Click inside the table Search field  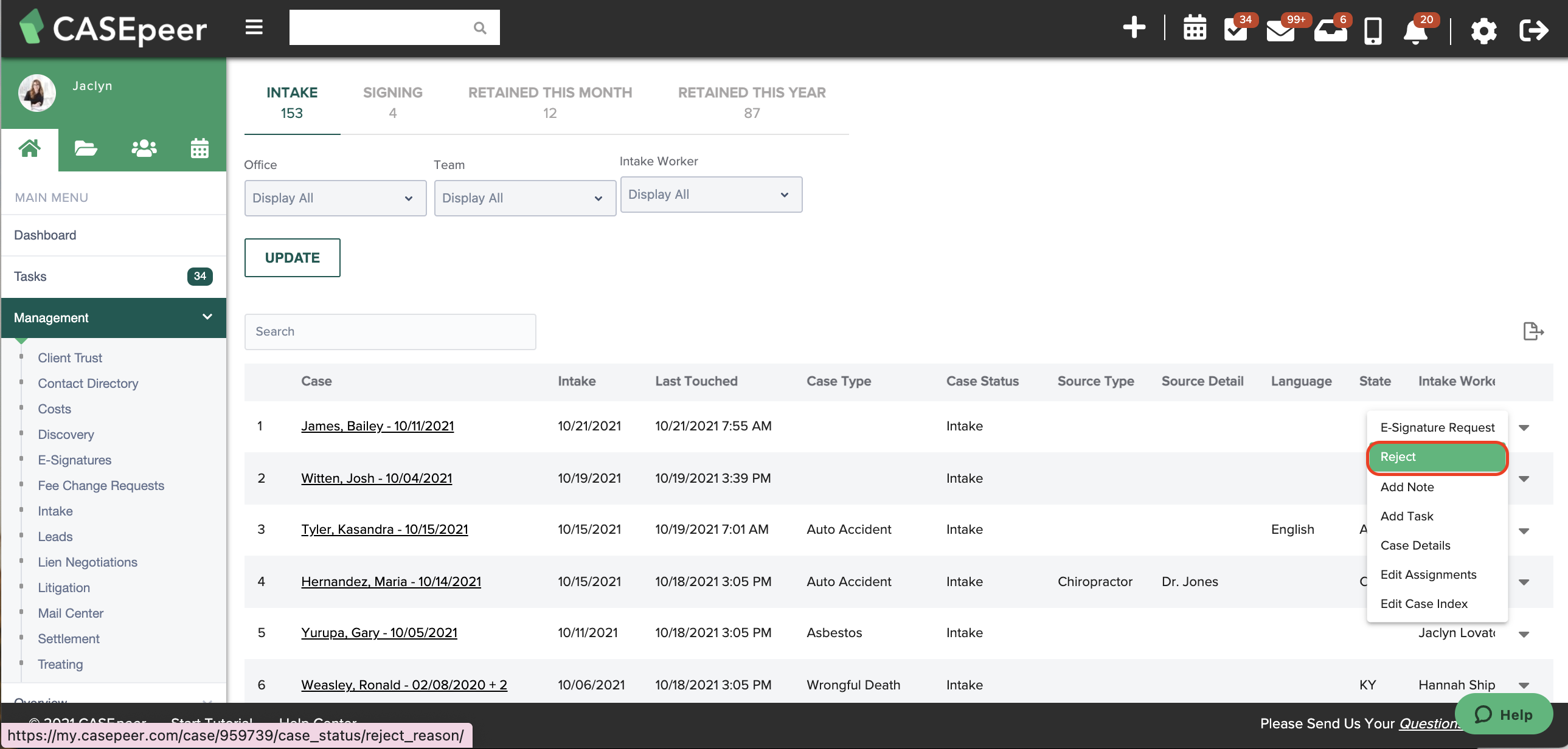(390, 331)
